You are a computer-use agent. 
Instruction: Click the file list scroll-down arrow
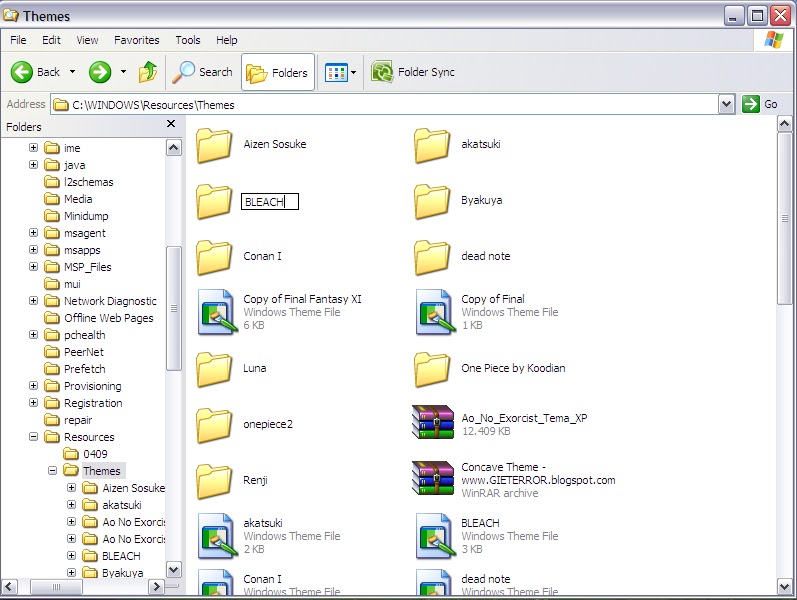(784, 586)
